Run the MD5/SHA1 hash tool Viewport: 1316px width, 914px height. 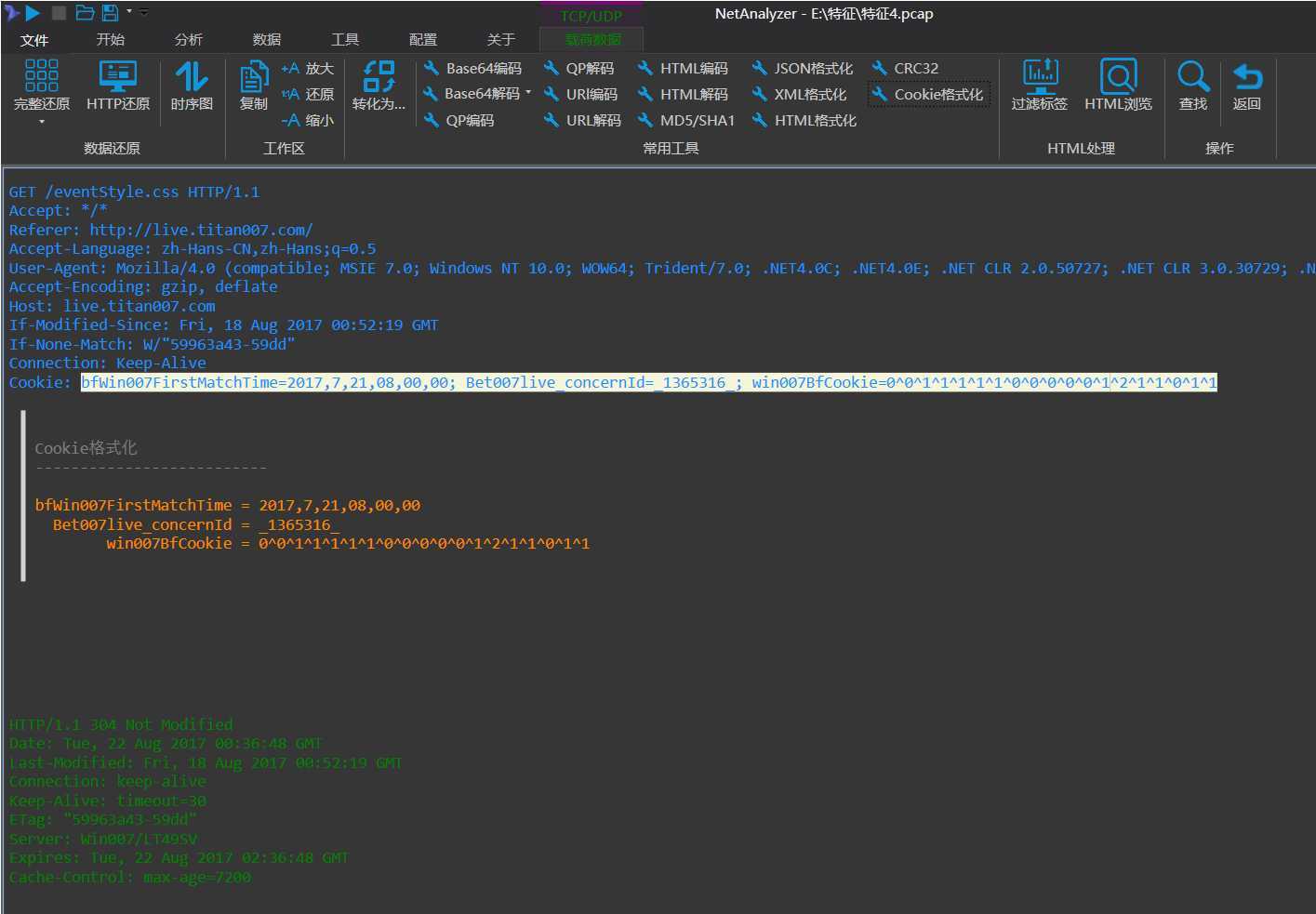pyautogui.click(x=686, y=120)
